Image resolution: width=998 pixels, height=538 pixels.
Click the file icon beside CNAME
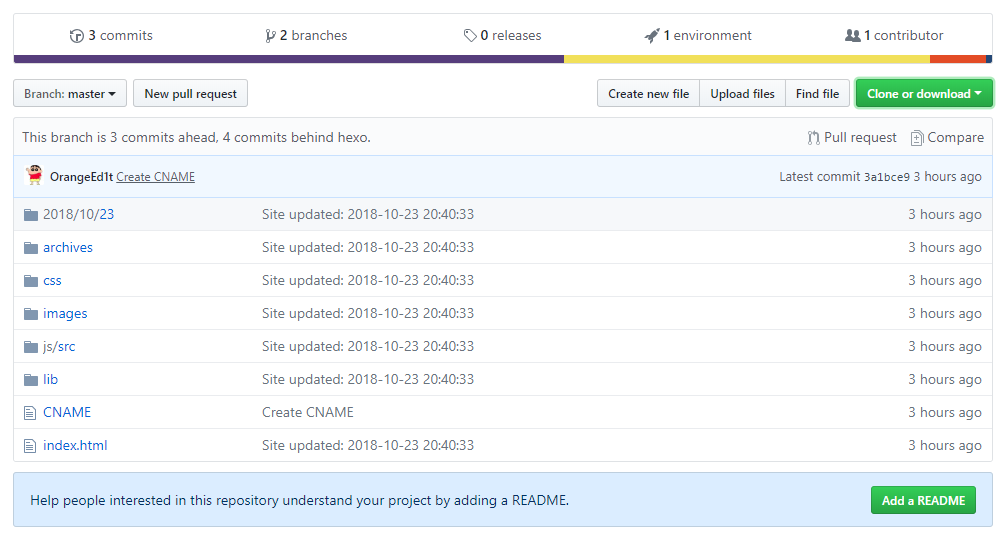[x=29, y=412]
